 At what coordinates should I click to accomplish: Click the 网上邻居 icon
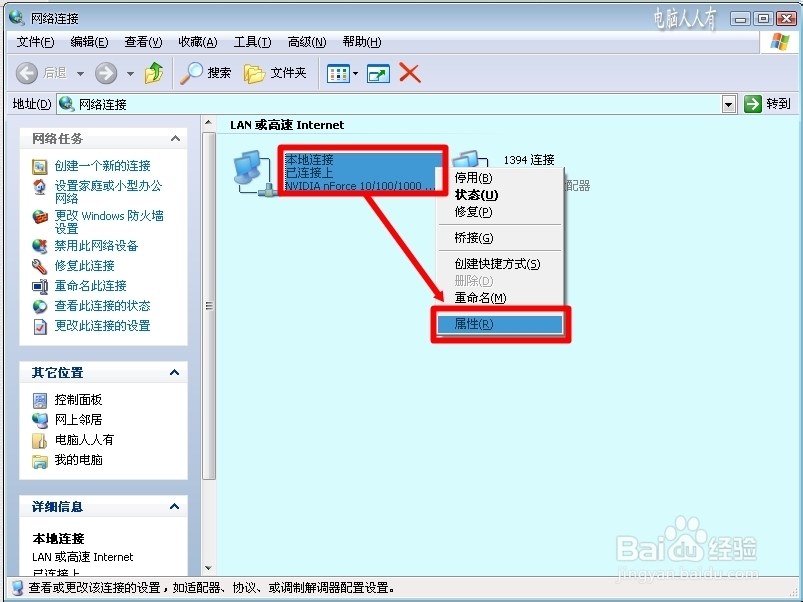coord(39,420)
